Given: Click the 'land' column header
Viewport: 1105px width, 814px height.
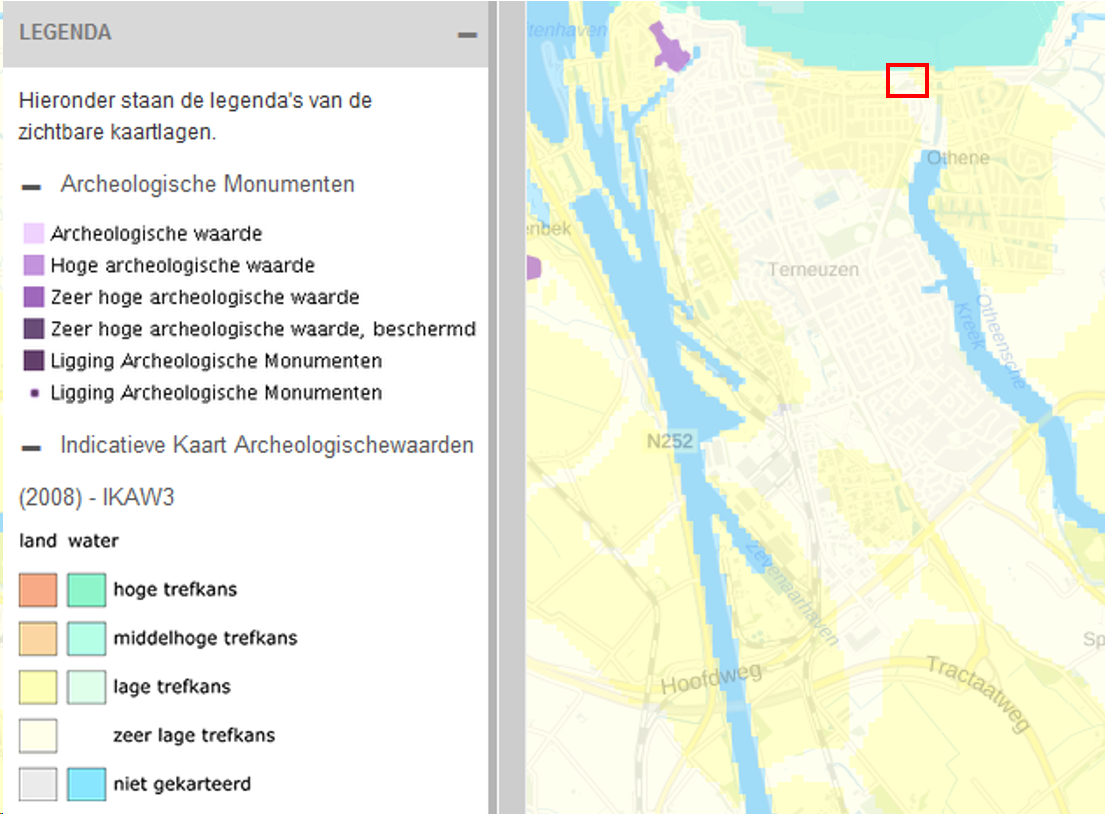Looking at the screenshot, I should [37, 541].
